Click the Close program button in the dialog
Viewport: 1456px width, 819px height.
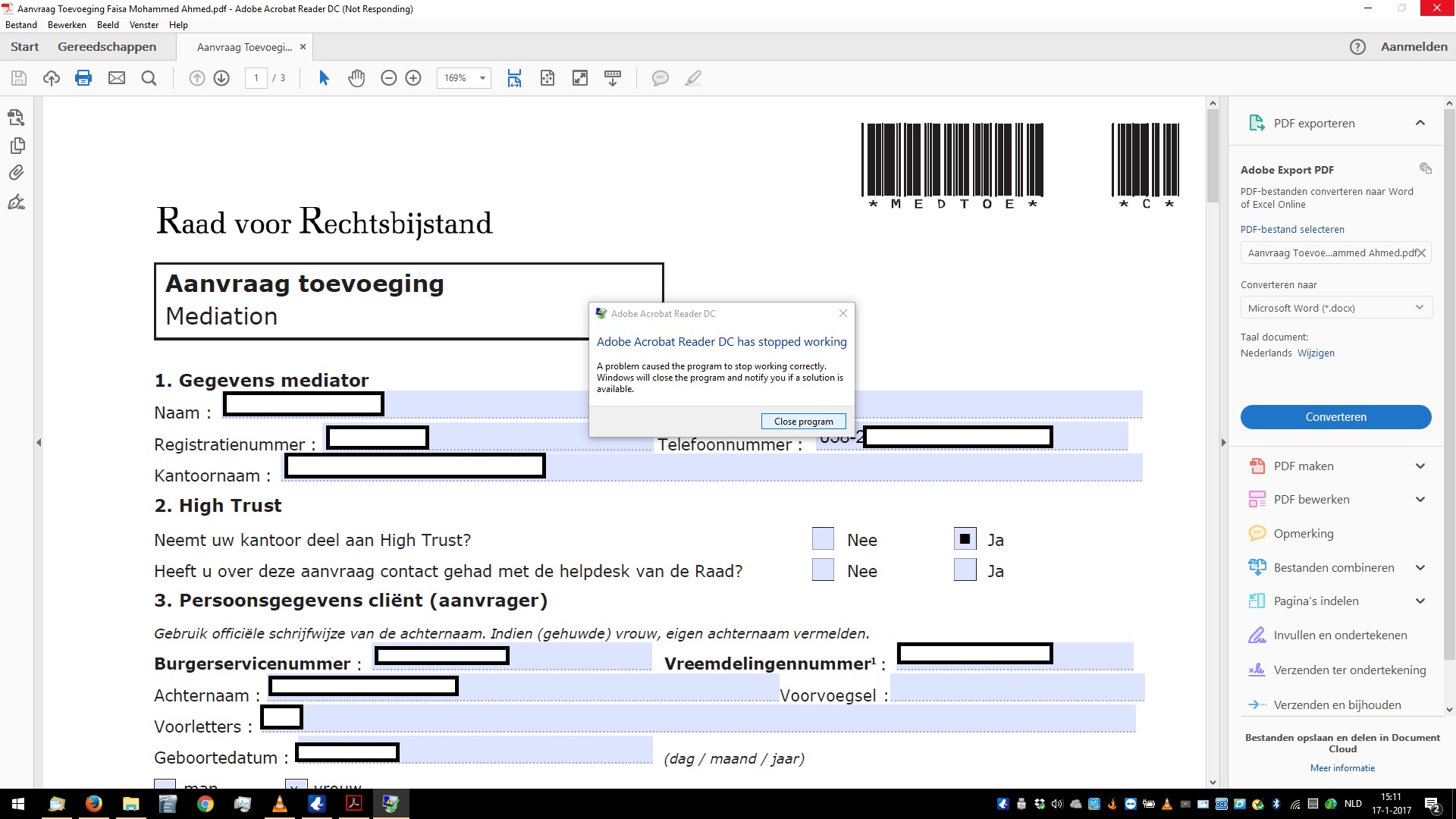click(x=803, y=422)
